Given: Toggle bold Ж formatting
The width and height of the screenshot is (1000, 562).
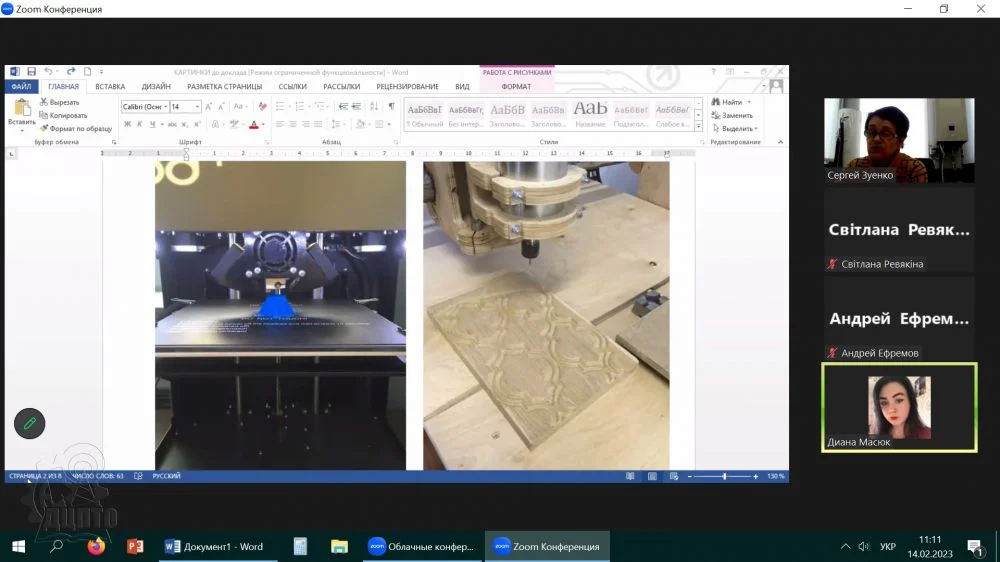Looking at the screenshot, I should coord(128,124).
